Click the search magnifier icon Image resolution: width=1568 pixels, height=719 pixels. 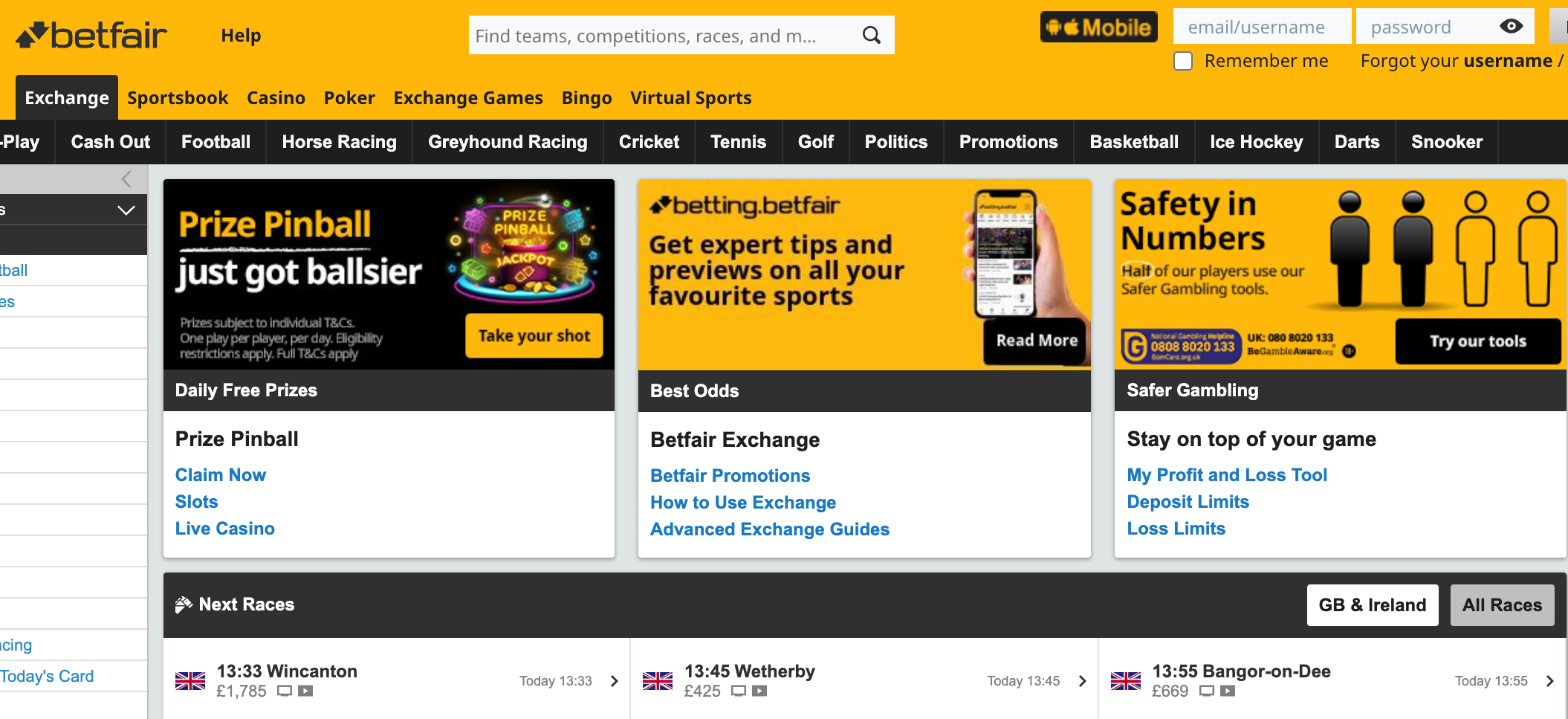[871, 35]
